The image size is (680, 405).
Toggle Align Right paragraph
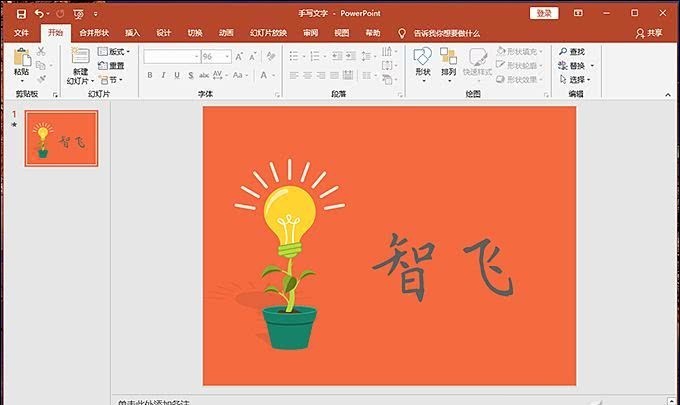pyautogui.click(x=321, y=75)
